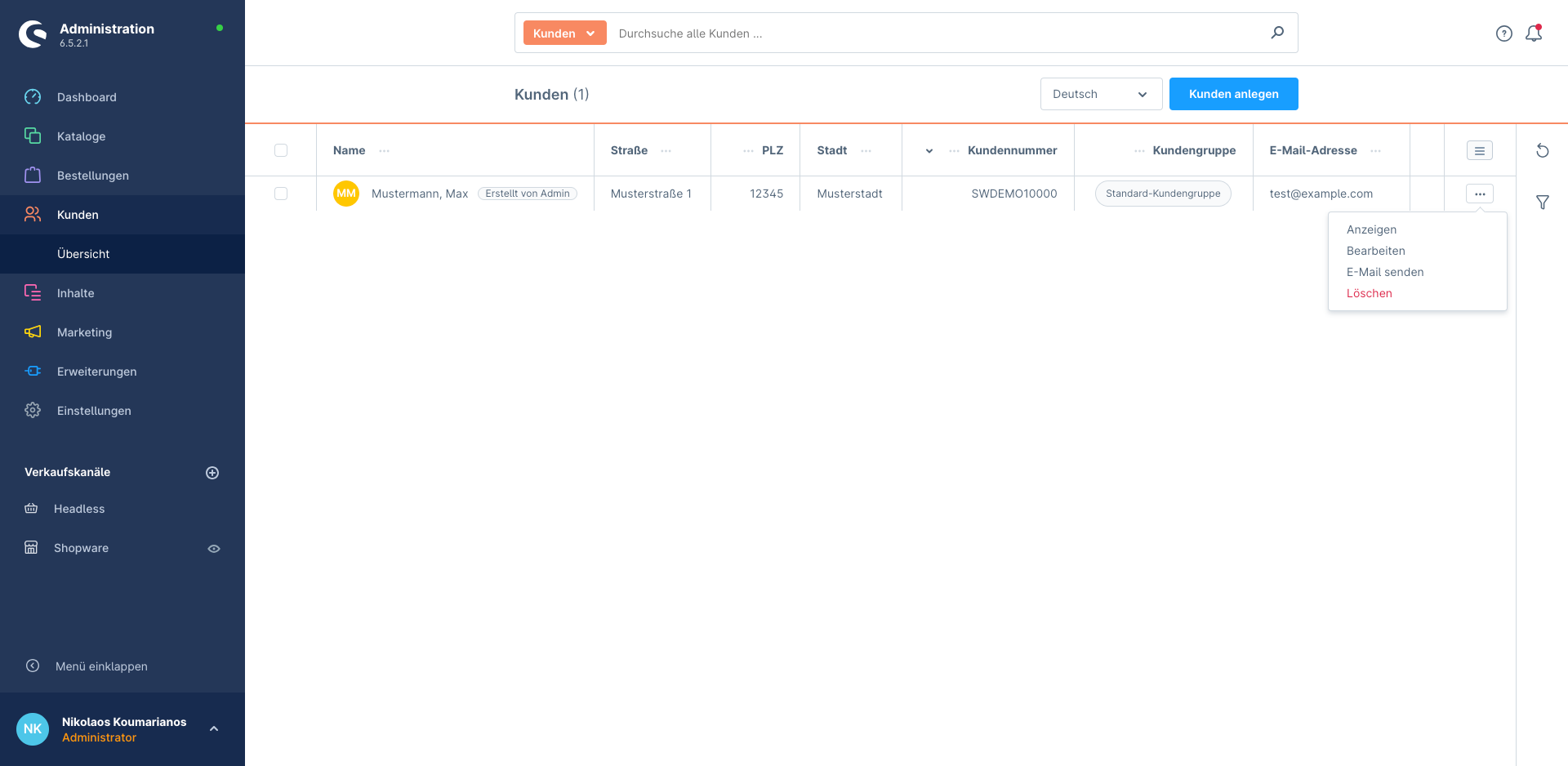The height and width of the screenshot is (766, 1568).
Task: Open the Kataloge menu icon
Action: click(33, 136)
